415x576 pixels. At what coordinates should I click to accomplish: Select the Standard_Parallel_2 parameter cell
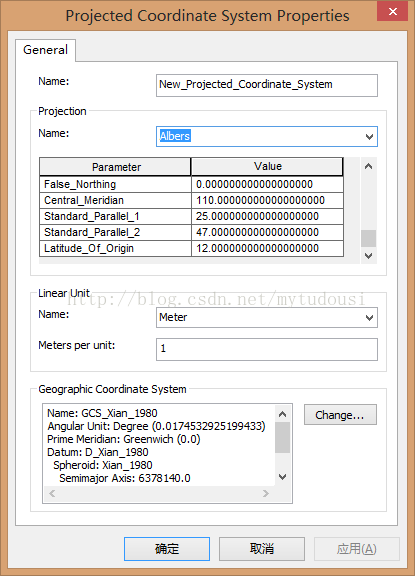coord(115,233)
